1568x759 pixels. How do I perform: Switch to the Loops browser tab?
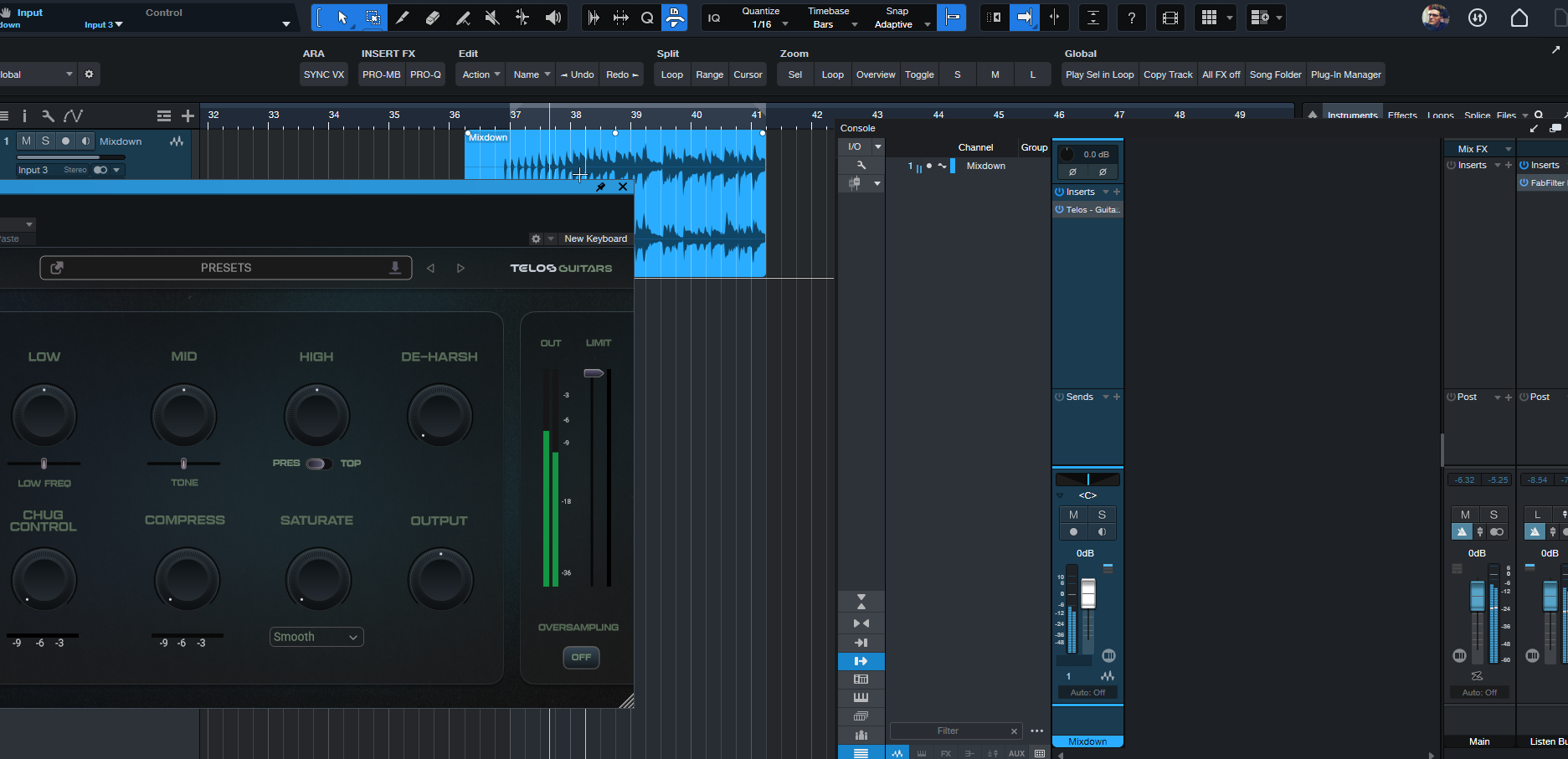coord(1441,115)
